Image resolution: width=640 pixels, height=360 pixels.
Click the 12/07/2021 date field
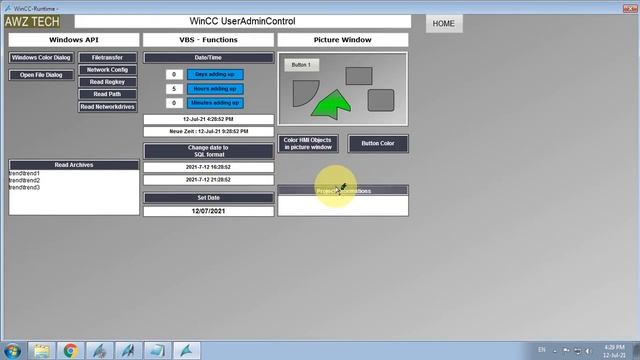click(x=208, y=211)
